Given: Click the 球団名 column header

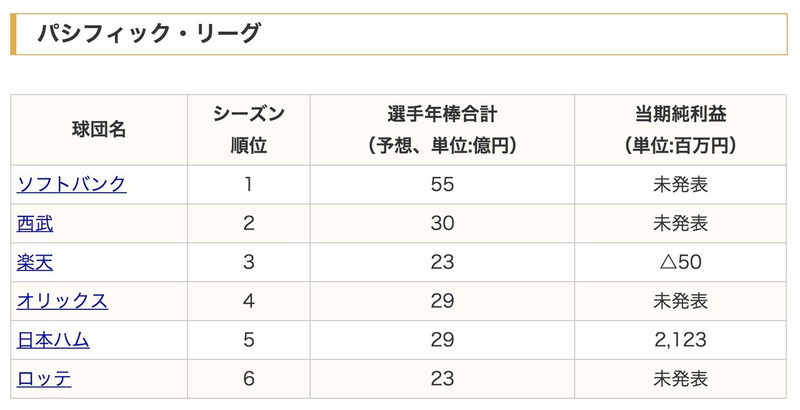Looking at the screenshot, I should click(x=99, y=130).
